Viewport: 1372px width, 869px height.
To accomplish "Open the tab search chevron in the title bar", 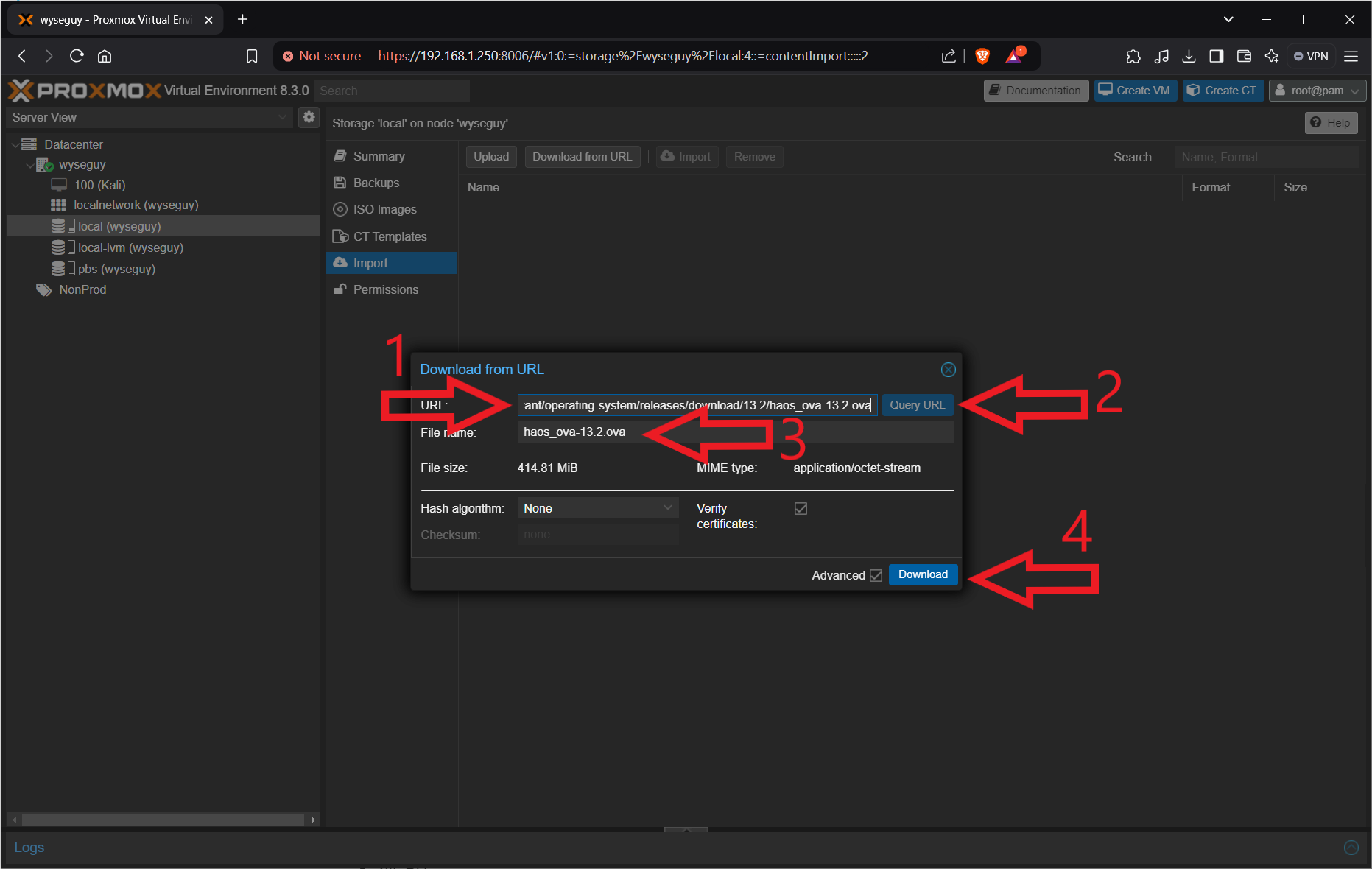I will (1228, 19).
